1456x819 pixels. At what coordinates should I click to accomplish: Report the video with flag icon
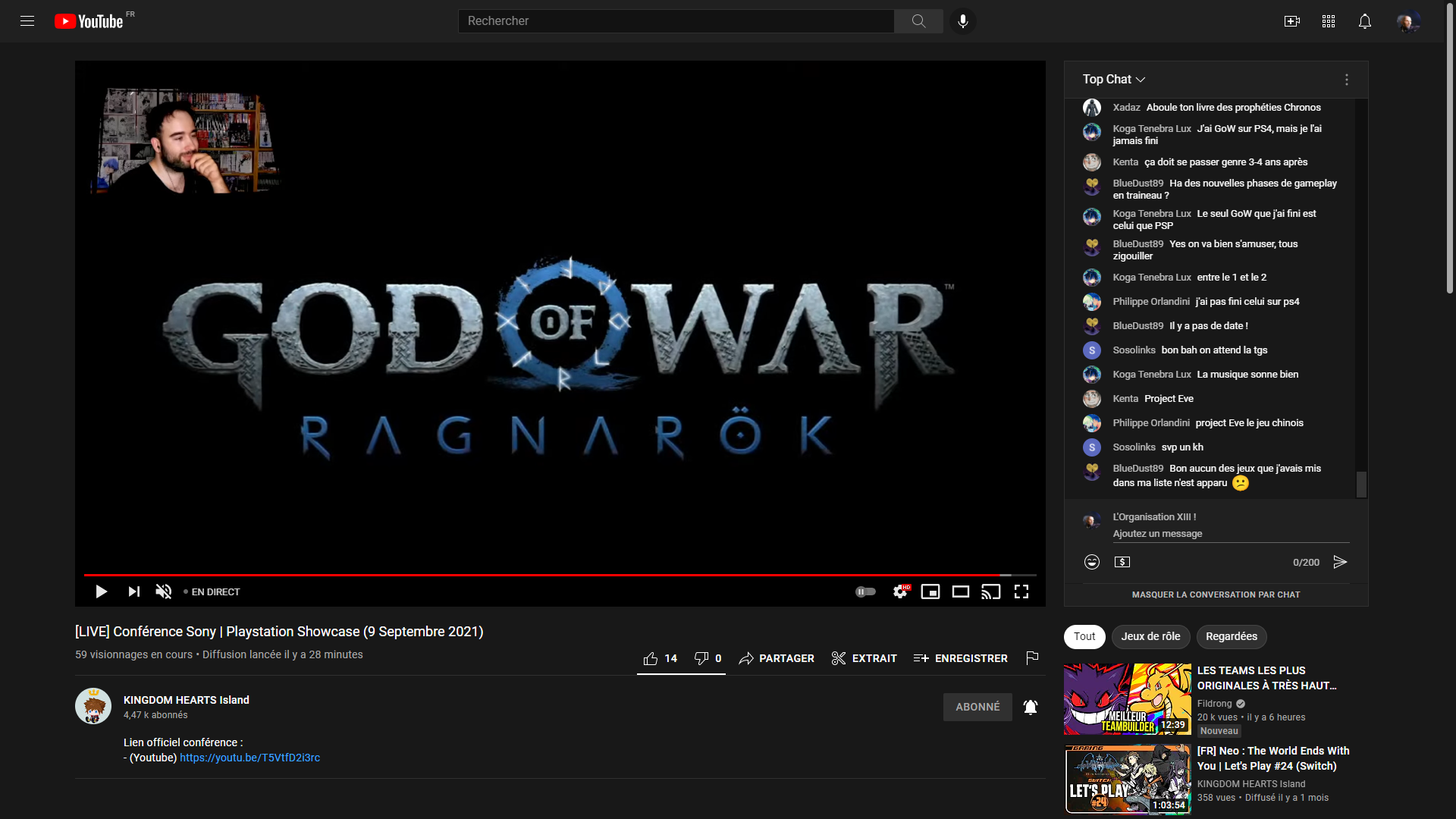(1032, 658)
